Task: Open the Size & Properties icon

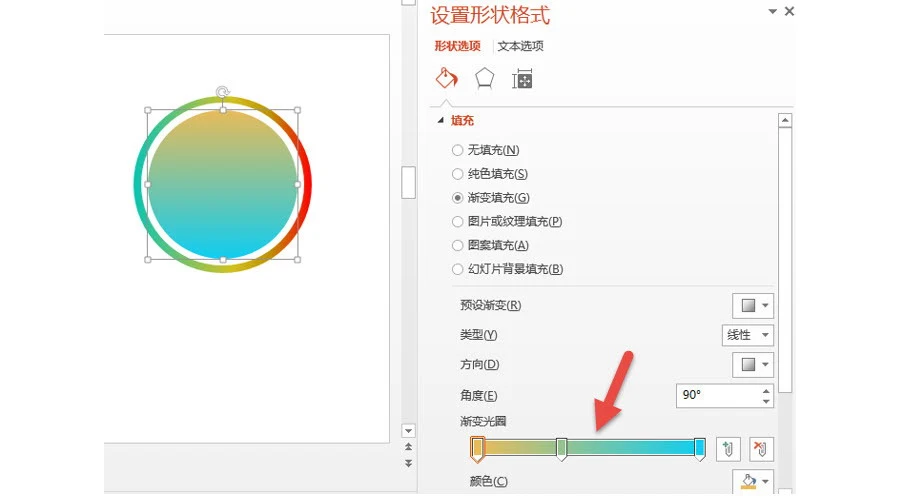Action: click(x=522, y=79)
